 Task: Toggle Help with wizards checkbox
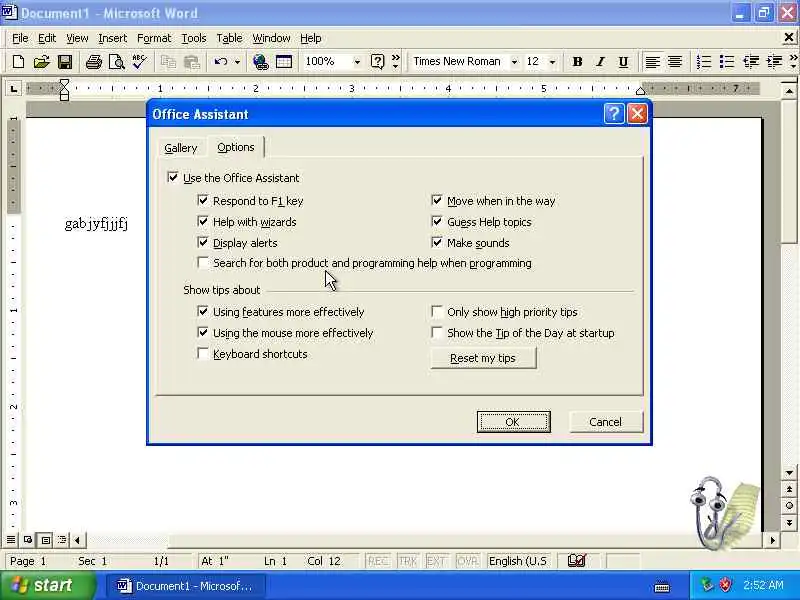point(203,221)
